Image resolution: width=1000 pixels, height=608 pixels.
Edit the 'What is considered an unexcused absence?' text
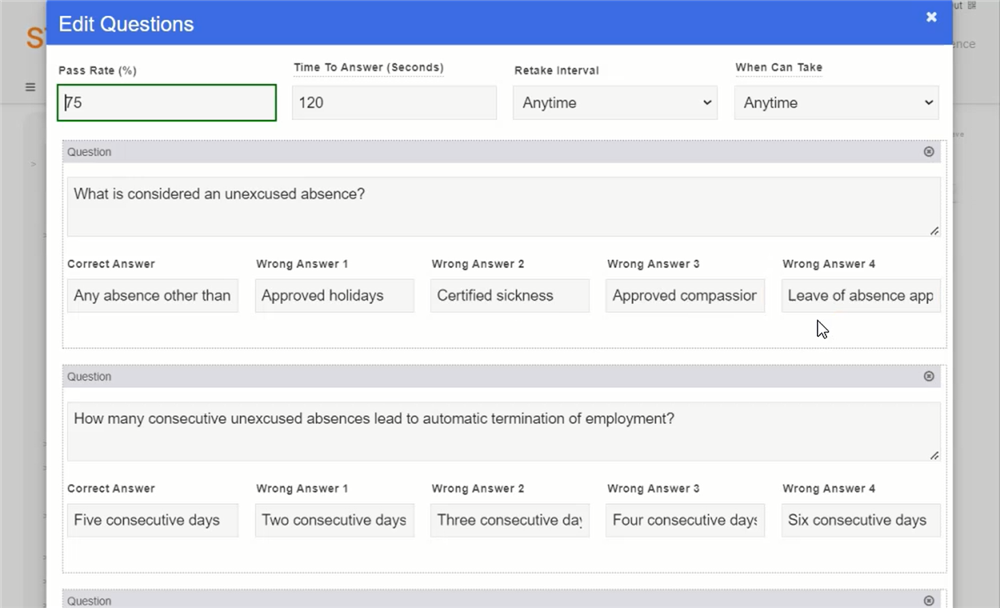point(503,207)
